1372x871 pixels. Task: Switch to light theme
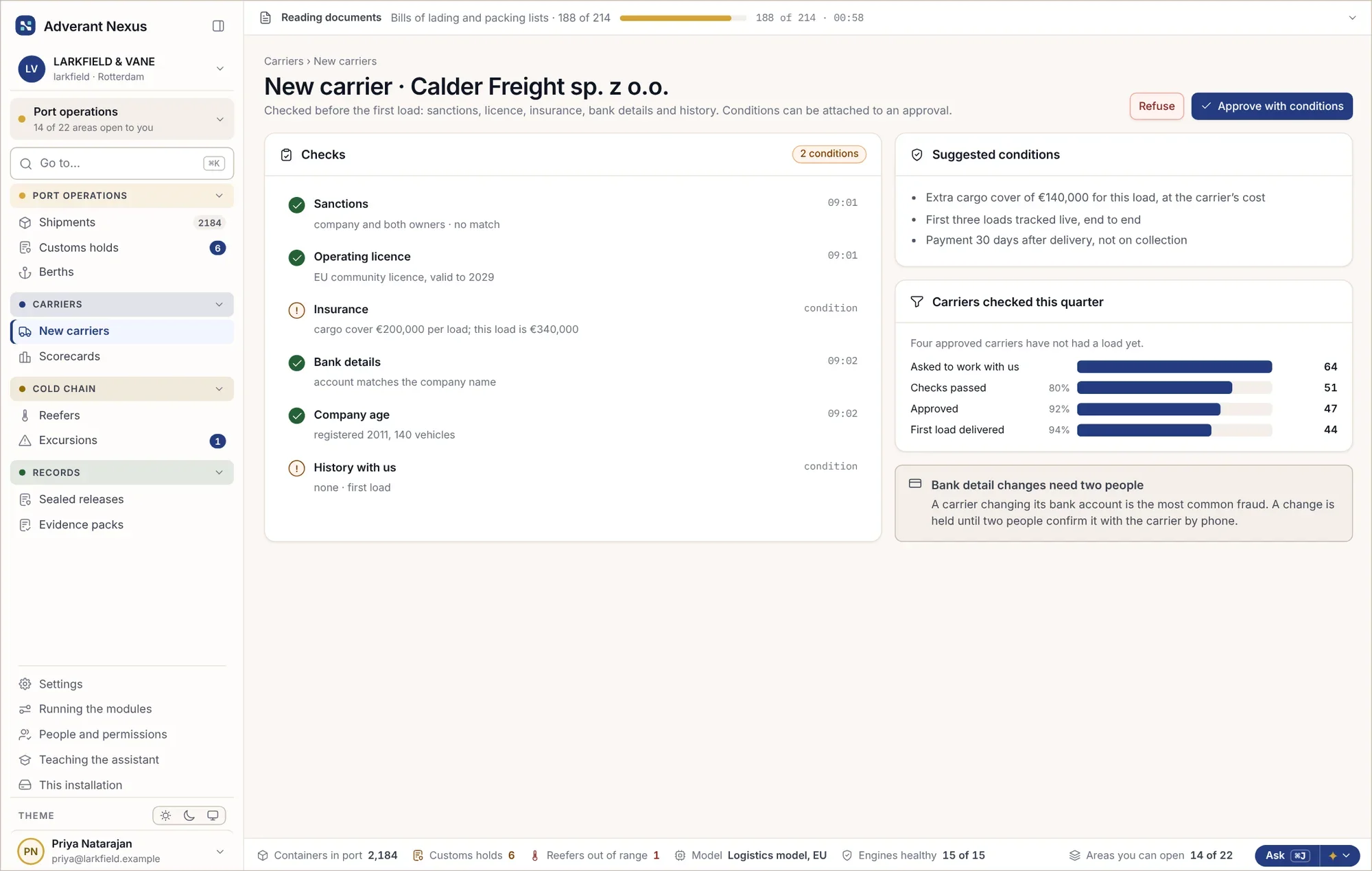coord(166,815)
